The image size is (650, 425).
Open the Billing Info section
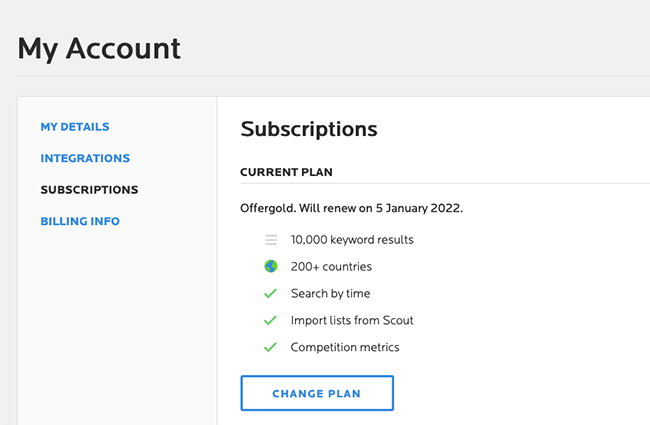click(x=80, y=221)
